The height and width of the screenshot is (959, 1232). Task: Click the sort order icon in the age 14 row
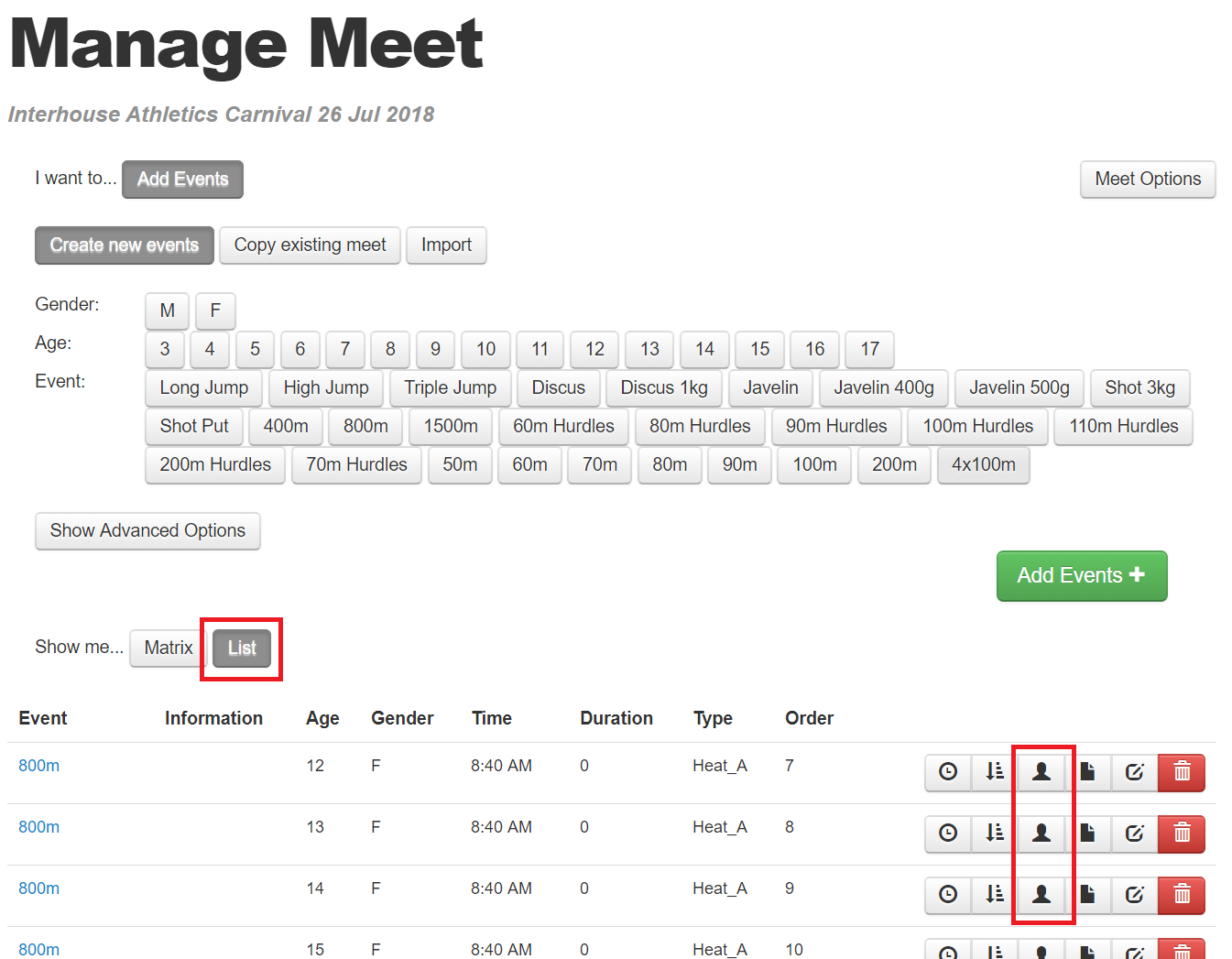tap(995, 895)
